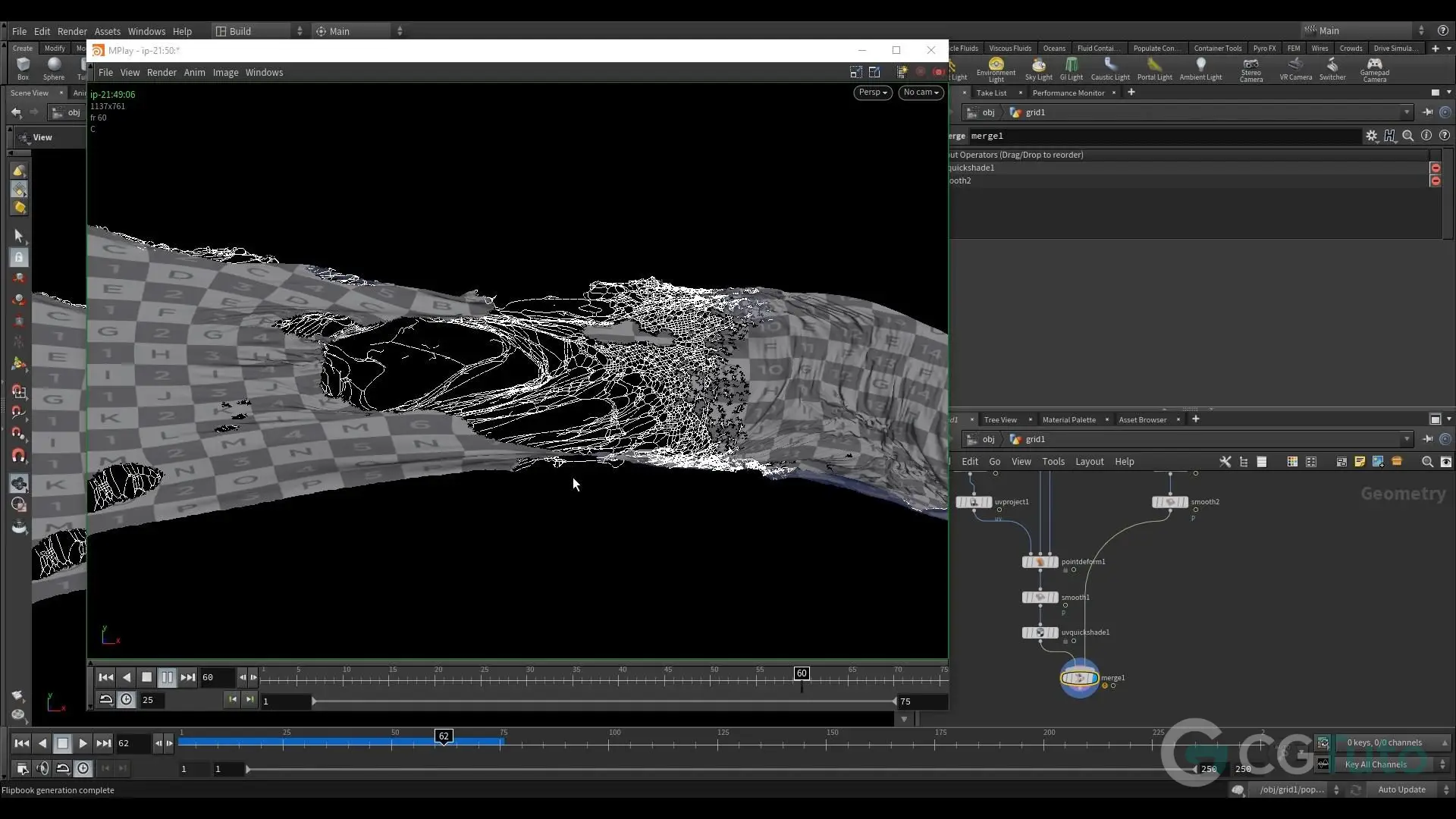Open the Anim menu in MPlay

tap(194, 73)
